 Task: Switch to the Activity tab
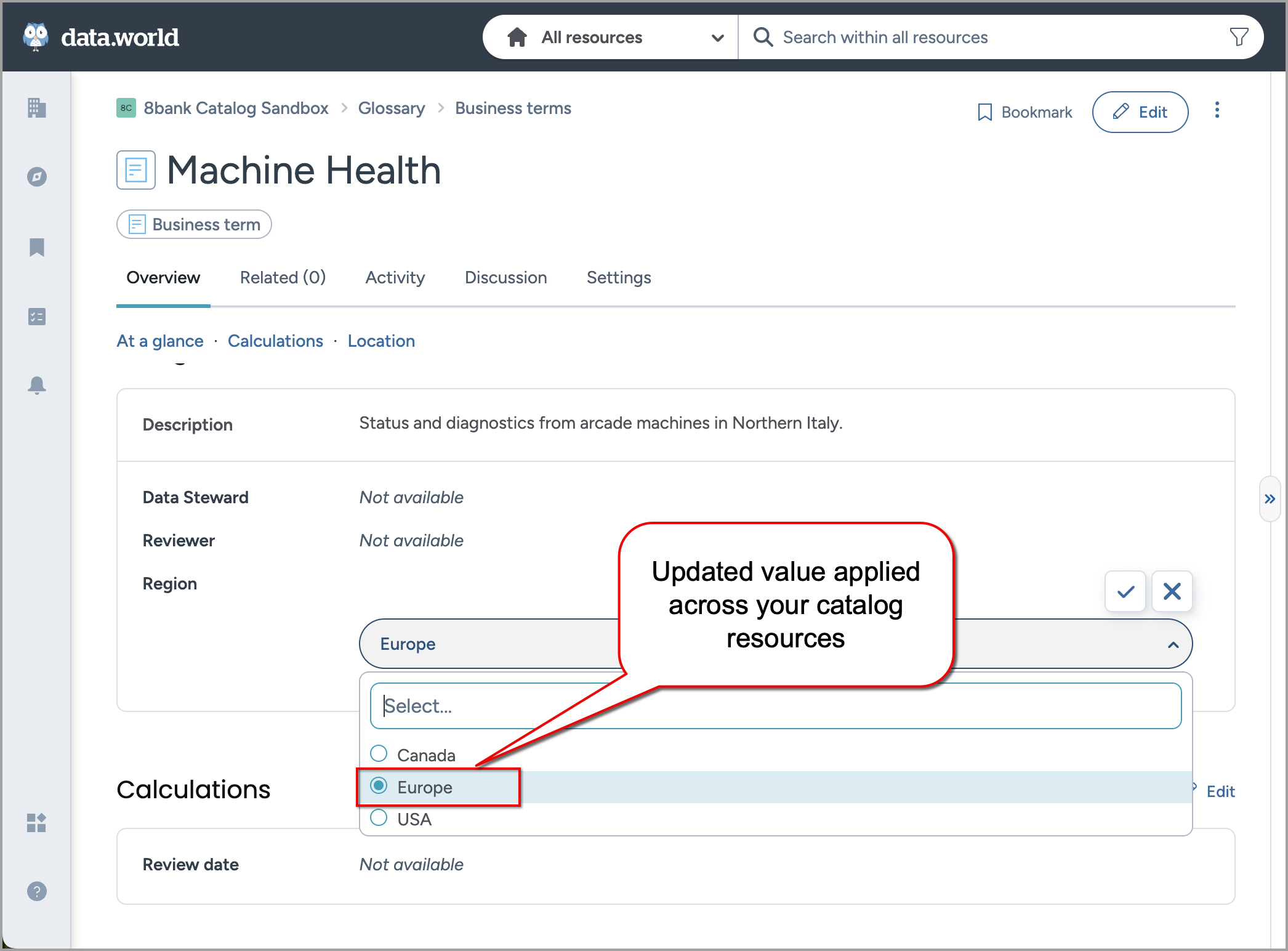(395, 278)
